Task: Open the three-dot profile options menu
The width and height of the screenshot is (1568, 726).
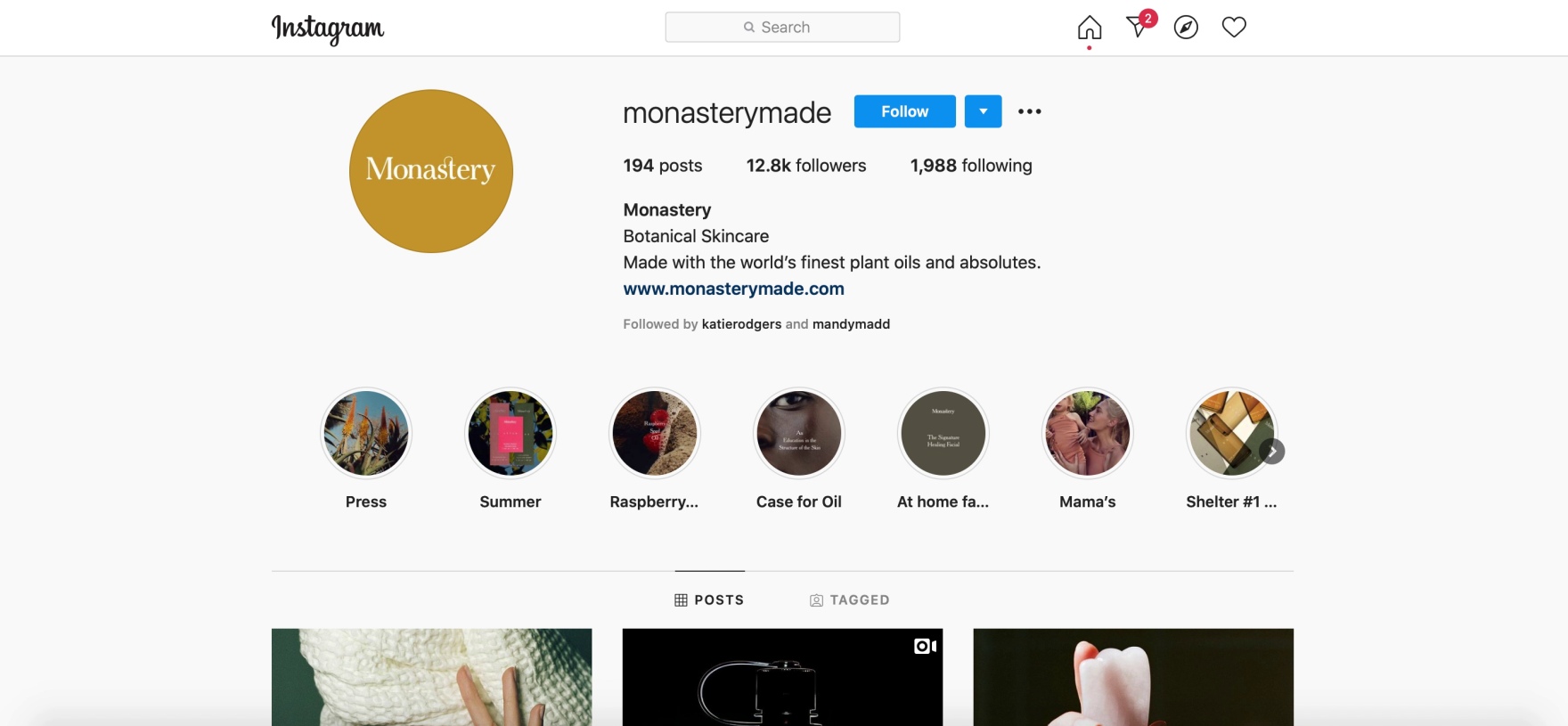Action: [x=1030, y=111]
